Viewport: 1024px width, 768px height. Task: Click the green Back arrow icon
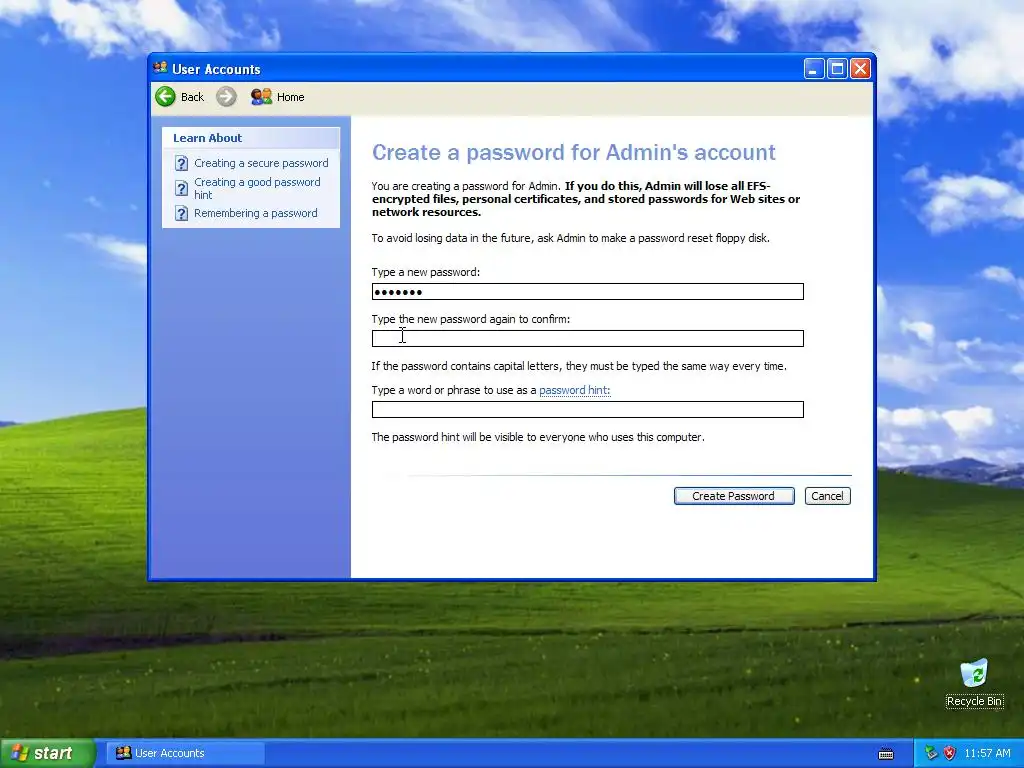[x=165, y=97]
